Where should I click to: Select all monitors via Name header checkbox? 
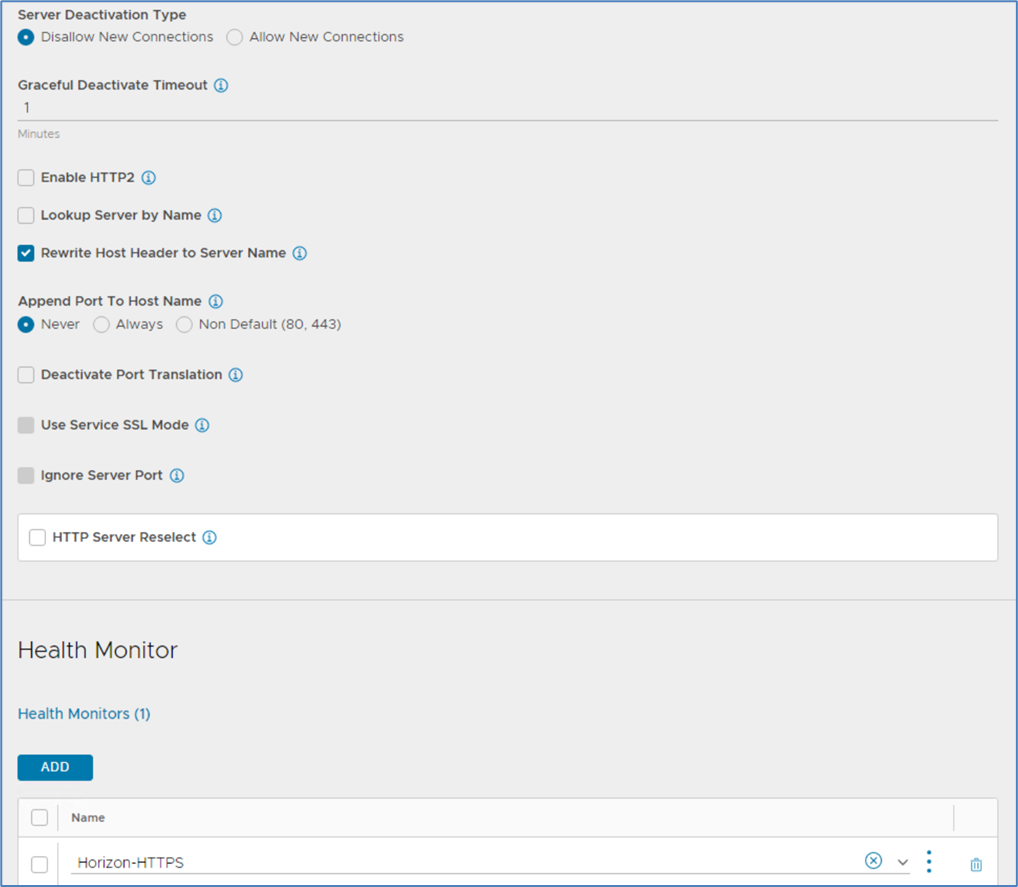(x=40, y=818)
